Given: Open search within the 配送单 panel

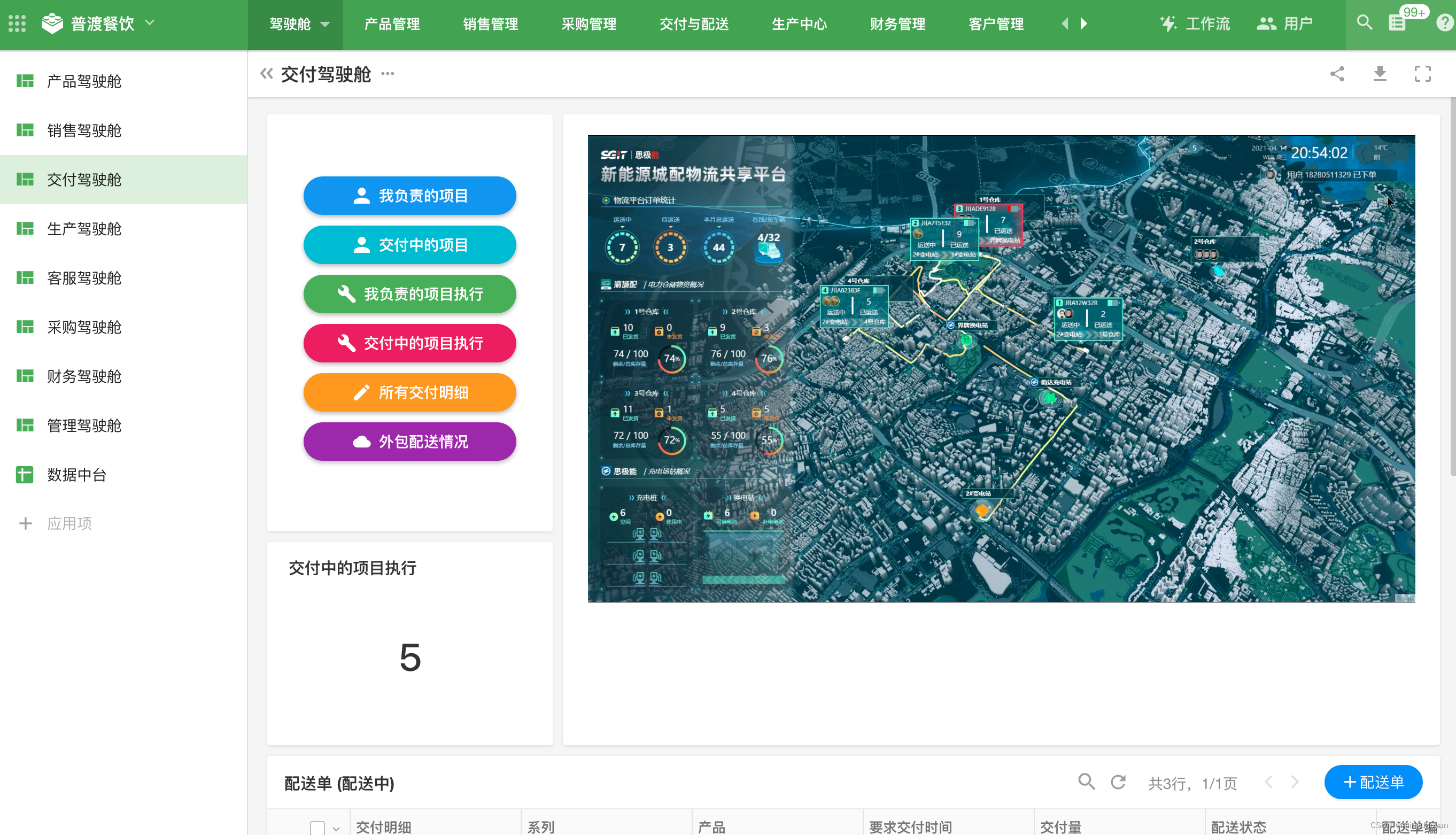Looking at the screenshot, I should 1087,782.
